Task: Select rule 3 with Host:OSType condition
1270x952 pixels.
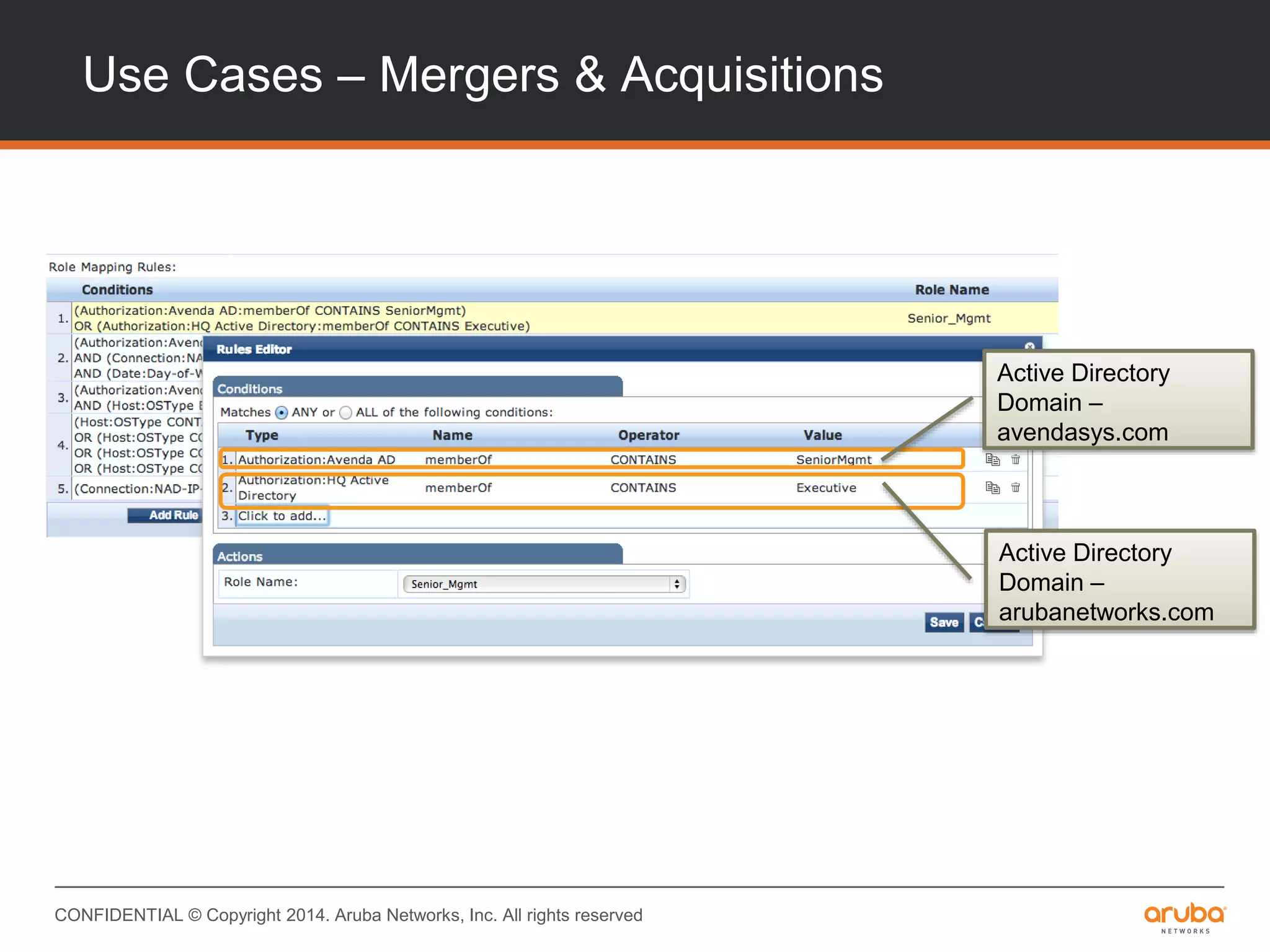Action: tap(126, 398)
